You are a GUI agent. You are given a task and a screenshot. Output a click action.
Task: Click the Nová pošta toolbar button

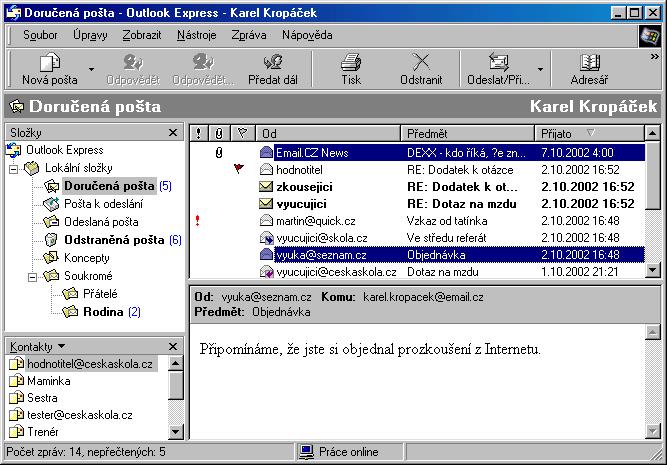(50, 69)
